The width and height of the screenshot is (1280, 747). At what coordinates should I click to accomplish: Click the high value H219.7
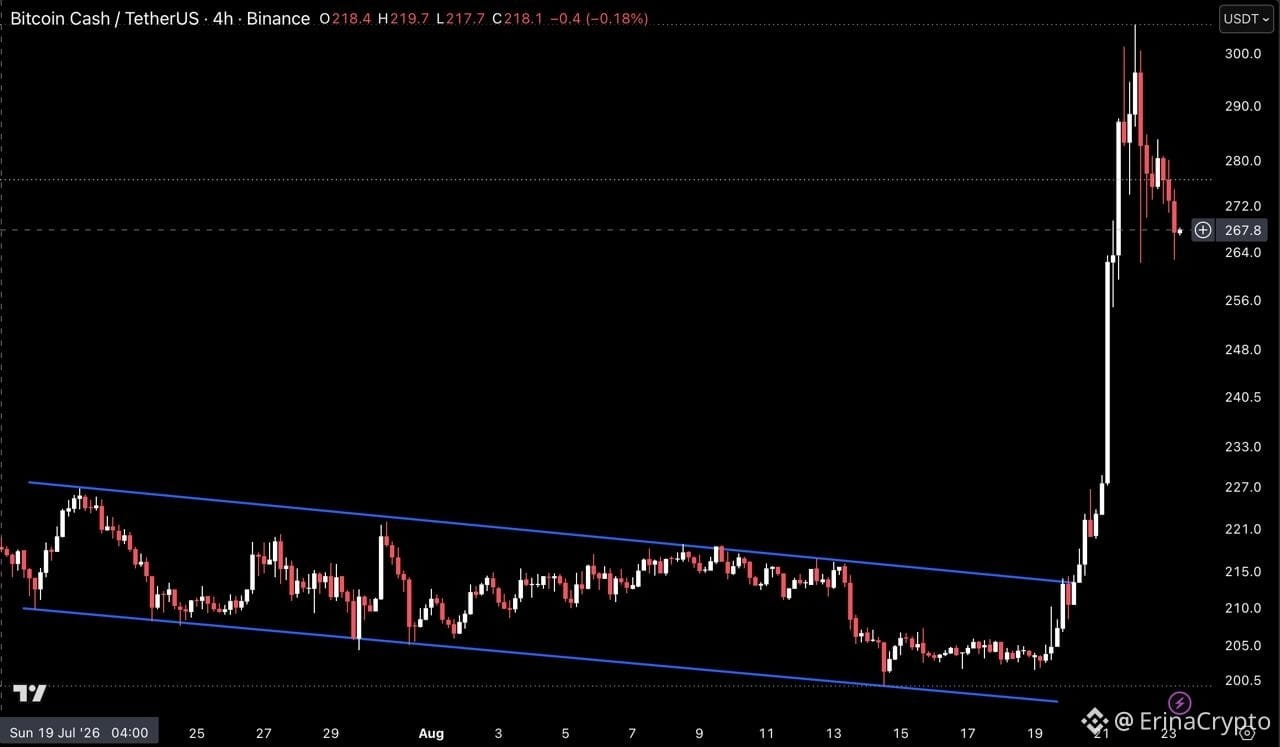click(403, 19)
